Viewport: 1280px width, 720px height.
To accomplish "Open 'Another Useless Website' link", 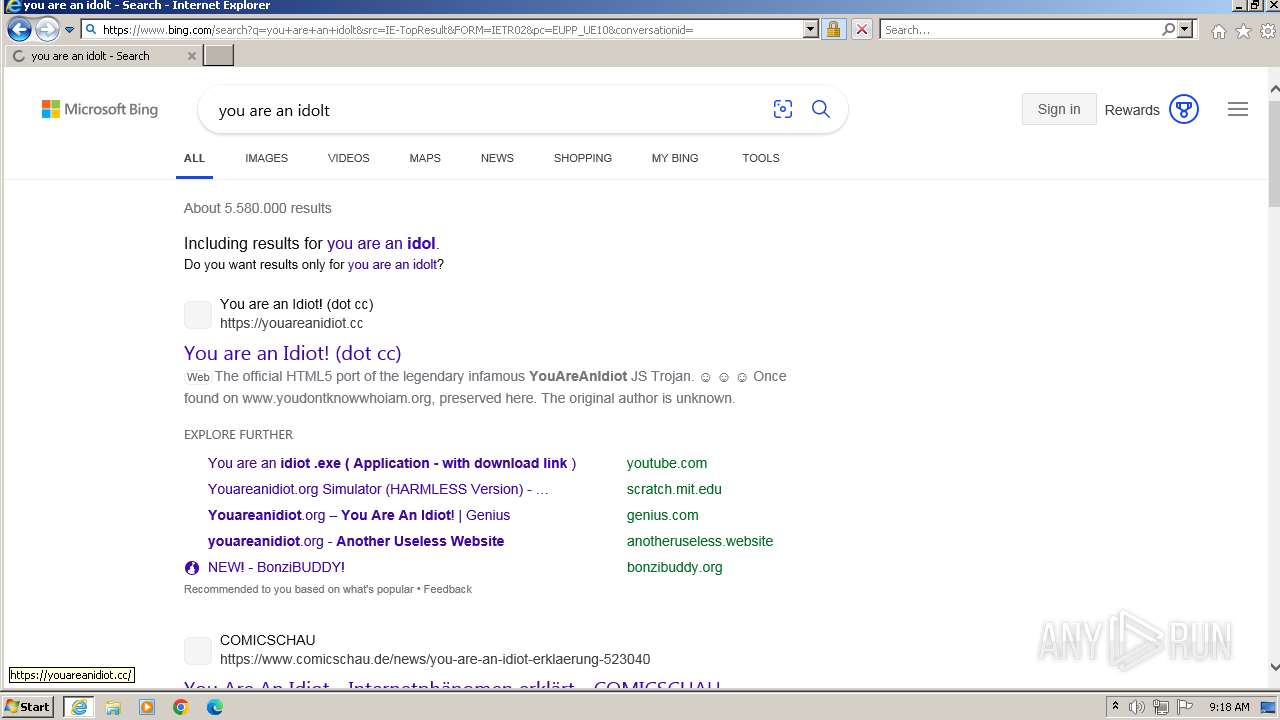I will coord(356,541).
